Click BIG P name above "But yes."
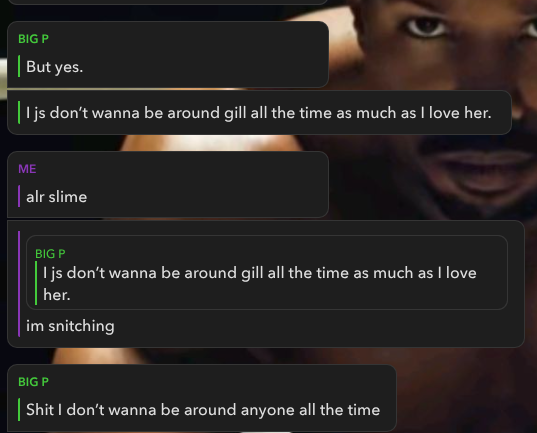Image resolution: width=537 pixels, height=433 pixels. click(33, 39)
